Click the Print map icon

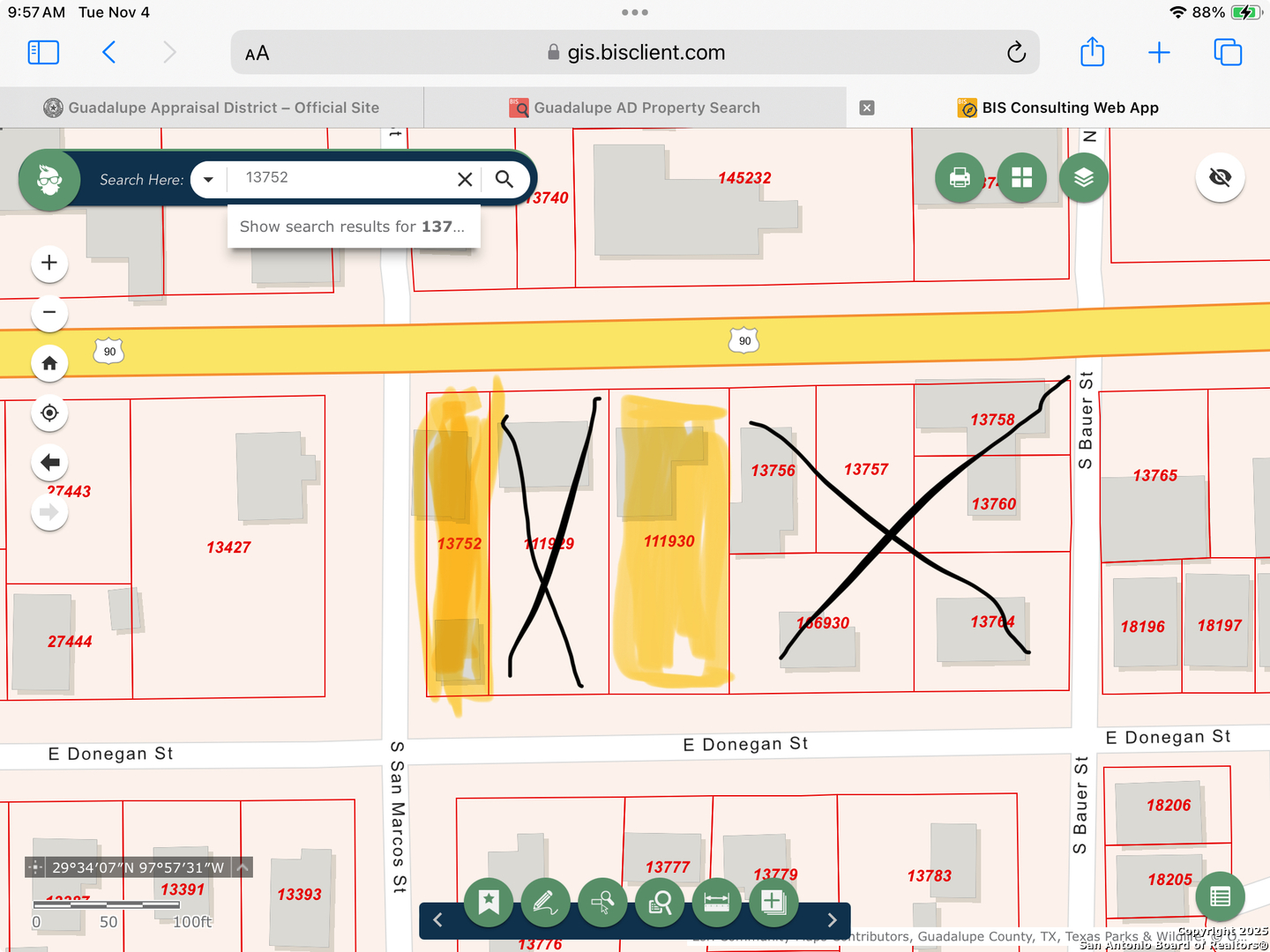tap(960, 178)
